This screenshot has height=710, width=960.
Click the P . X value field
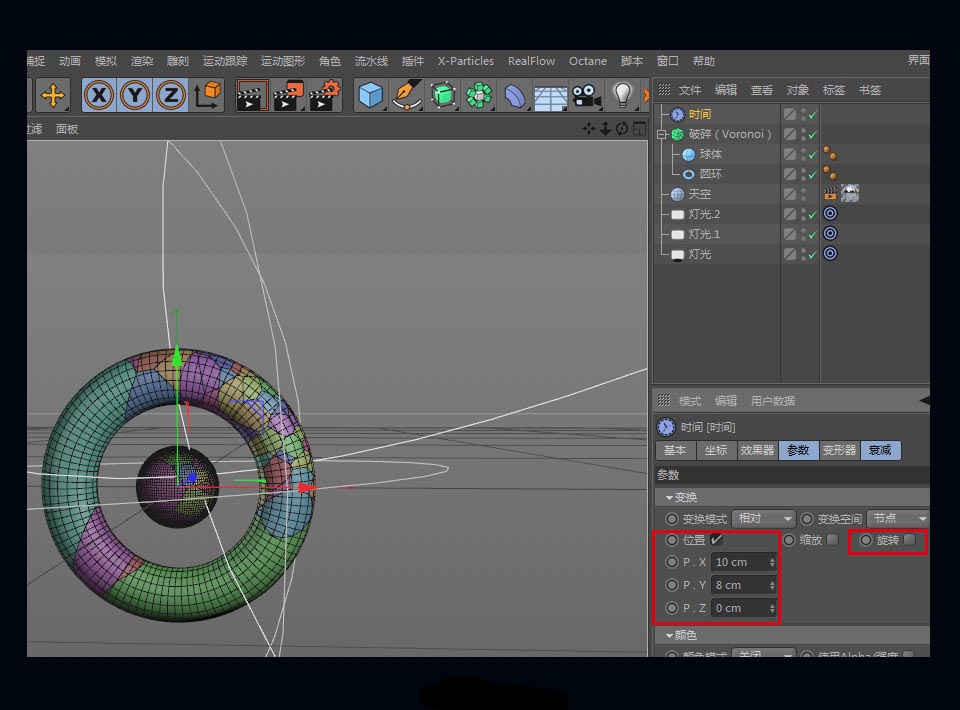[x=738, y=562]
